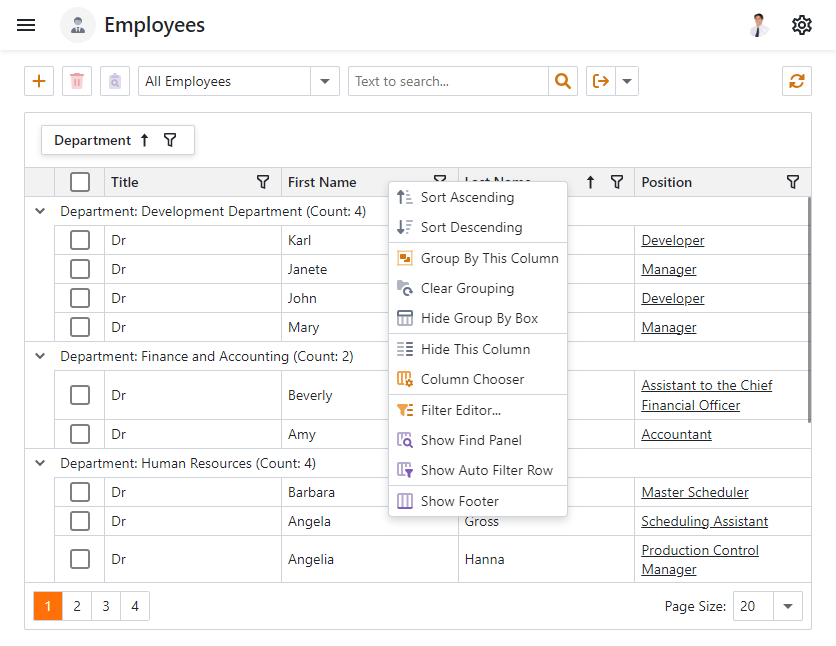
Task: Select Hide This Column
Action: [478, 349]
